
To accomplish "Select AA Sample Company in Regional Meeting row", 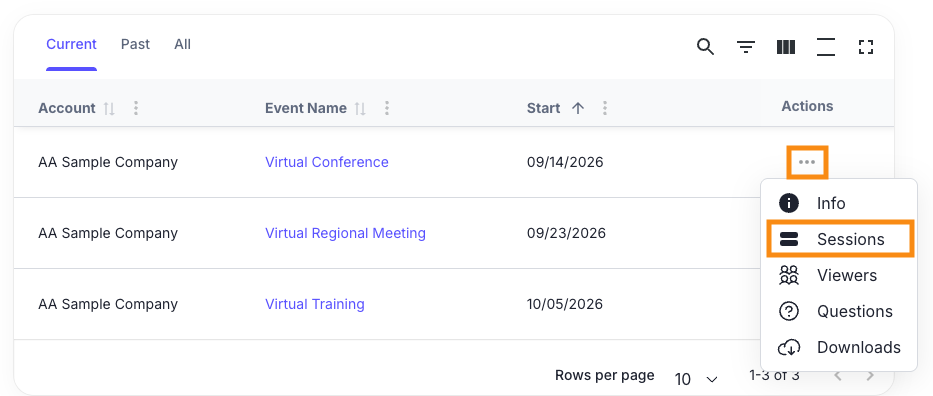I will (108, 233).
